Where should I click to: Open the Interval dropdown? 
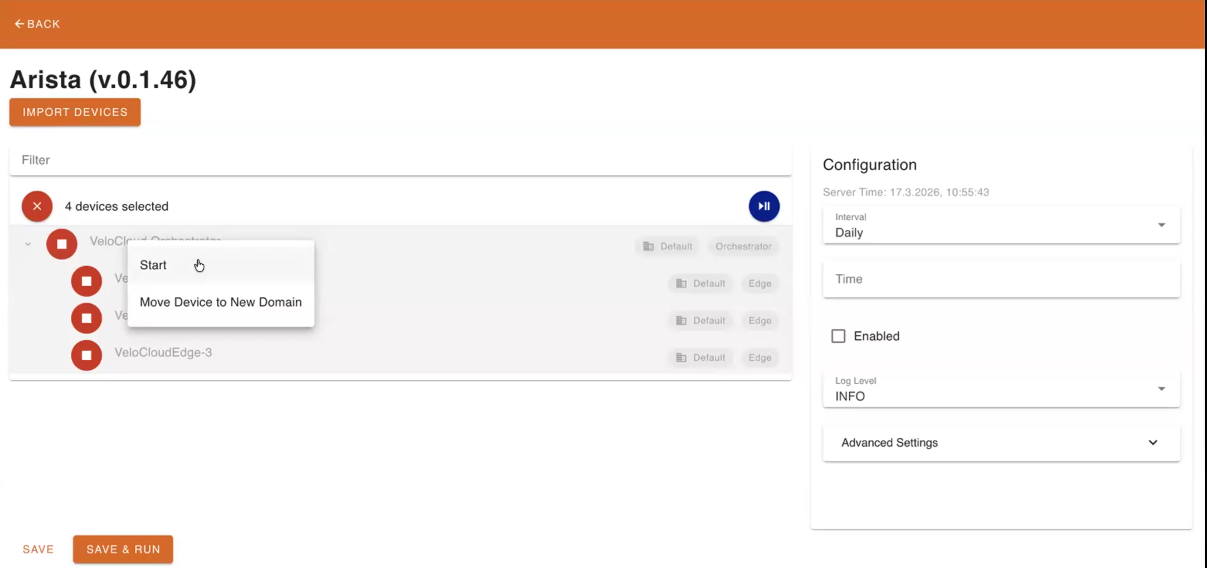[x=1001, y=226]
